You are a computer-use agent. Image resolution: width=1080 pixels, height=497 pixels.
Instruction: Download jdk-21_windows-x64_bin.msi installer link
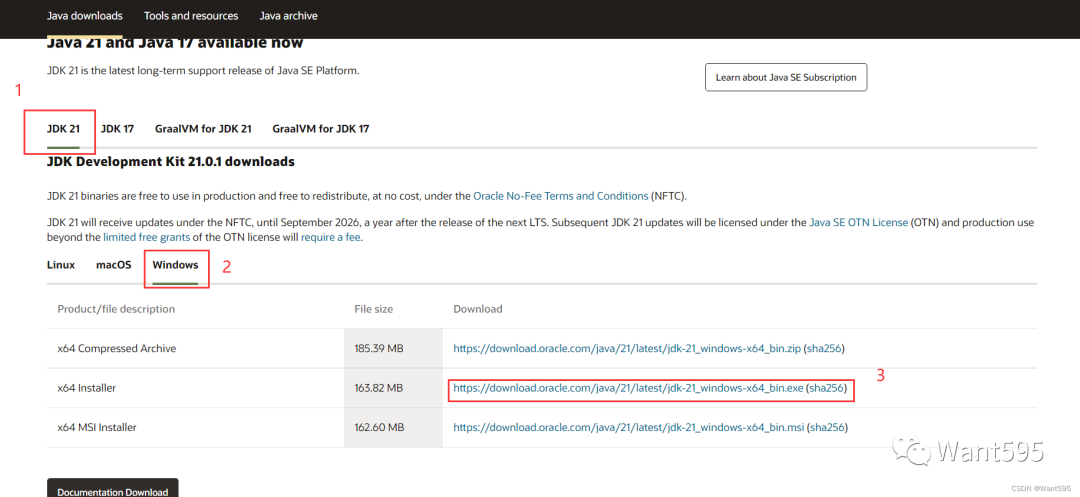(x=628, y=427)
